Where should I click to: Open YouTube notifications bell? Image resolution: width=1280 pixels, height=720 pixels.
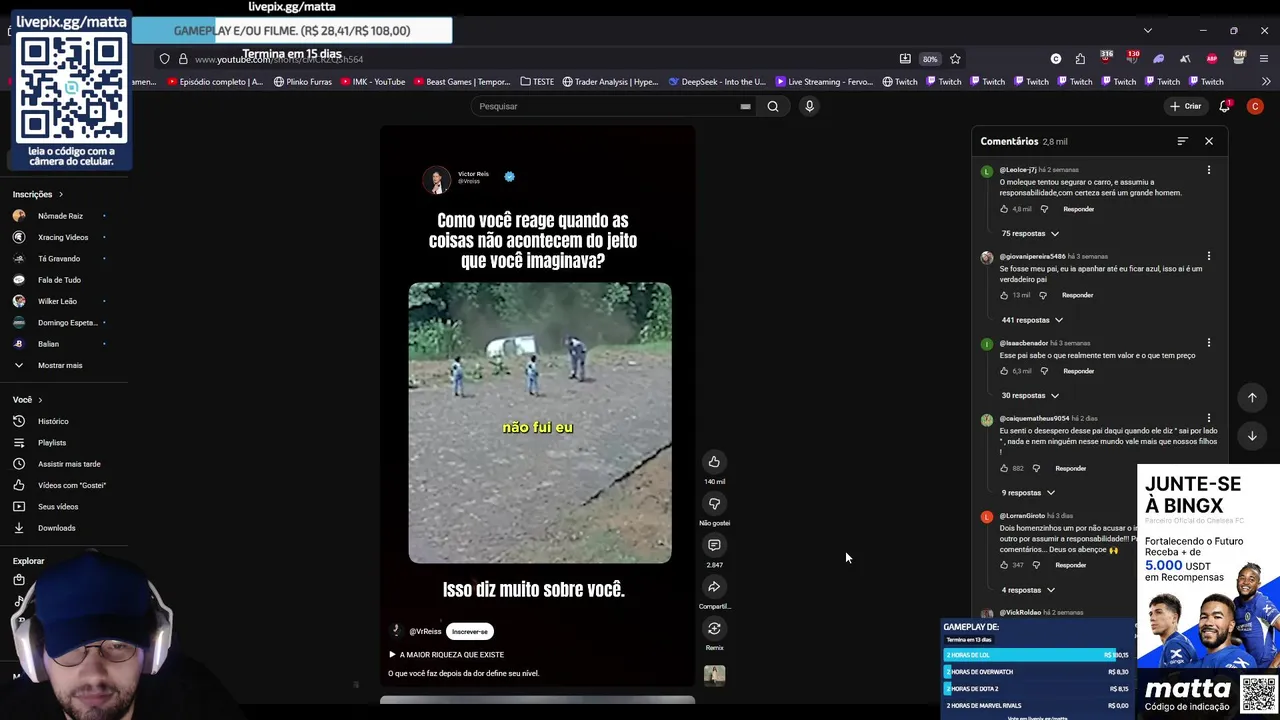coord(1224,106)
